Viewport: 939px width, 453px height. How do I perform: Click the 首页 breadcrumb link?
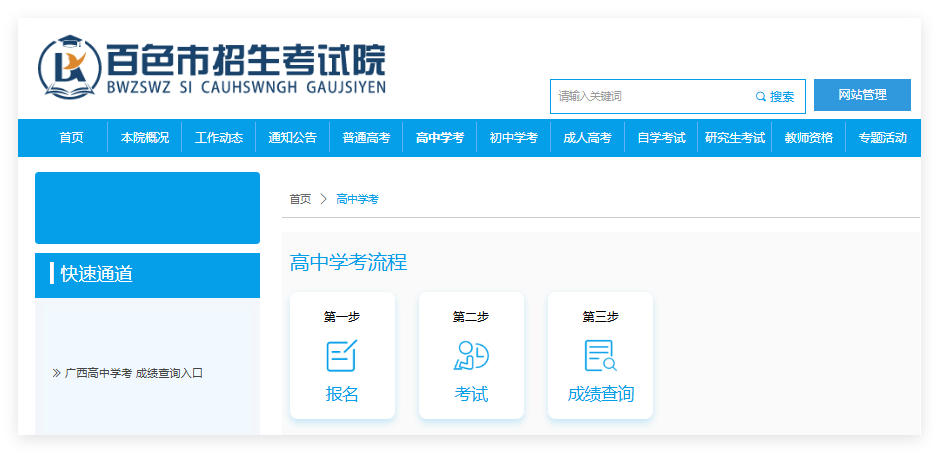tap(301, 199)
